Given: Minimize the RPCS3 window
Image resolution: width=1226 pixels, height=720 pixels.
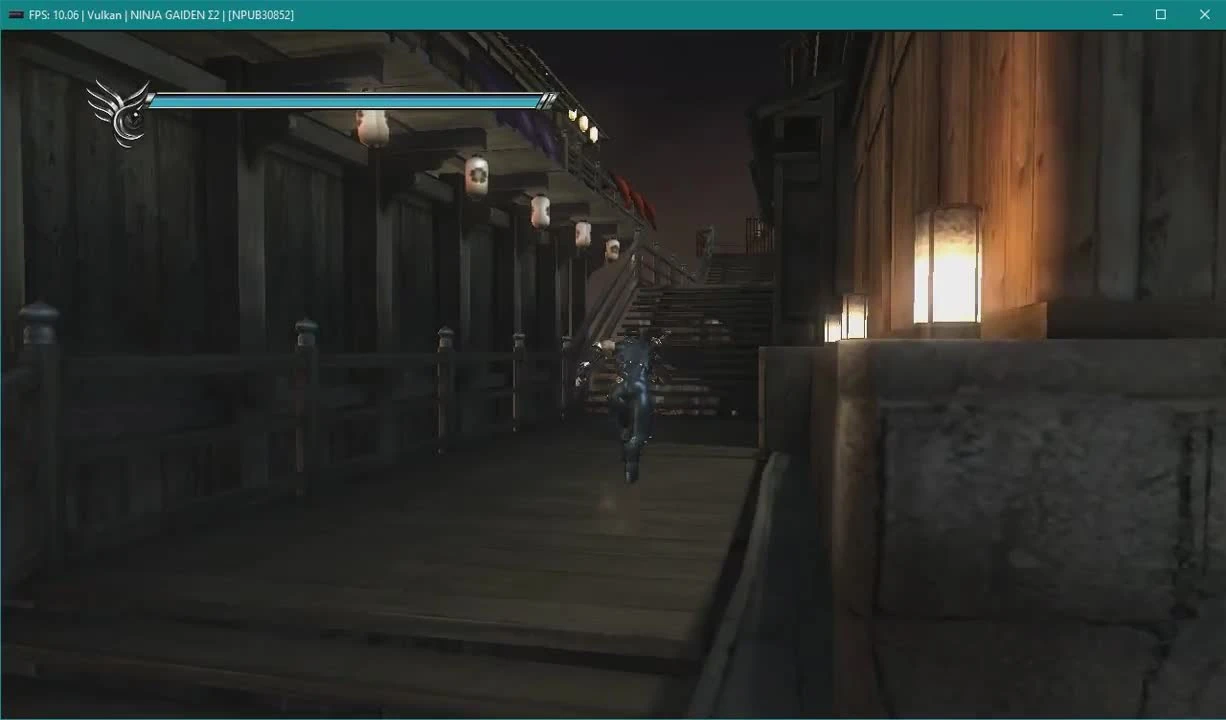Looking at the screenshot, I should pyautogui.click(x=1117, y=14).
